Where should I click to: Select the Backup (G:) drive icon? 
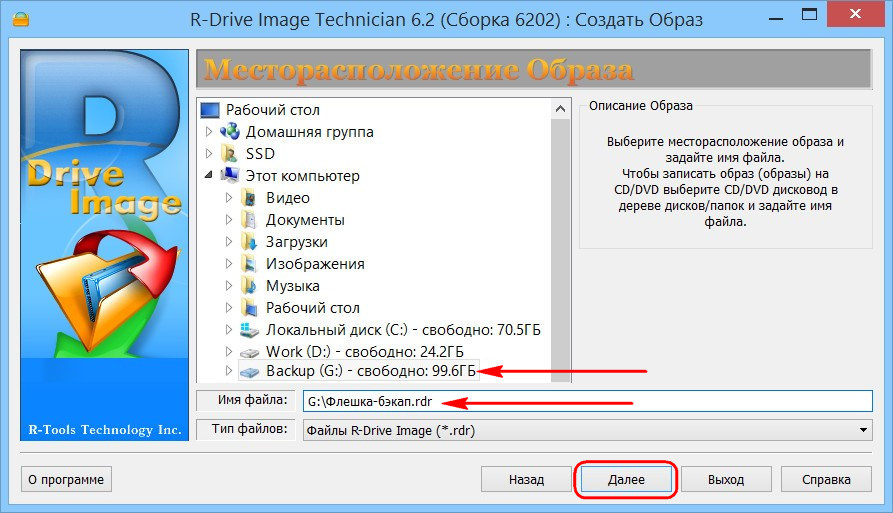(249, 372)
